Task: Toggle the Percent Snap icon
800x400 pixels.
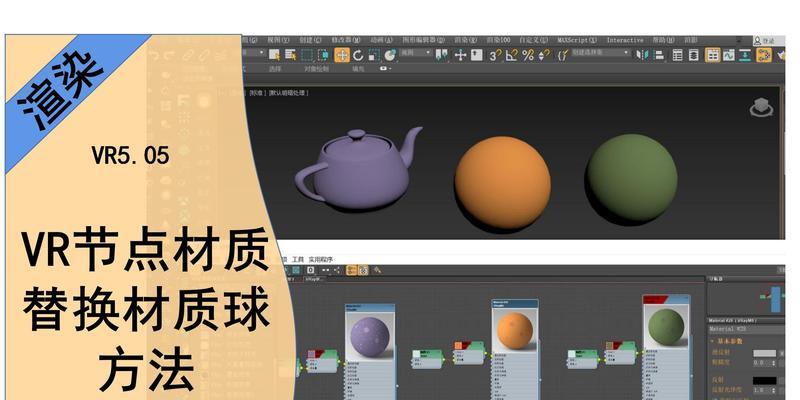Action: (528, 55)
